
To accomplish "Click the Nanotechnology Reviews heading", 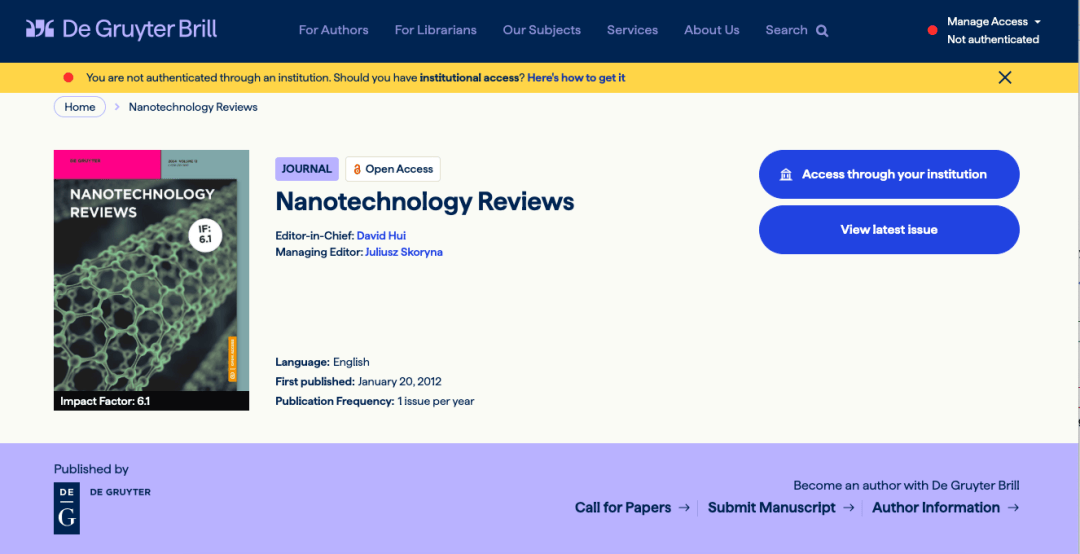I will [x=424, y=202].
